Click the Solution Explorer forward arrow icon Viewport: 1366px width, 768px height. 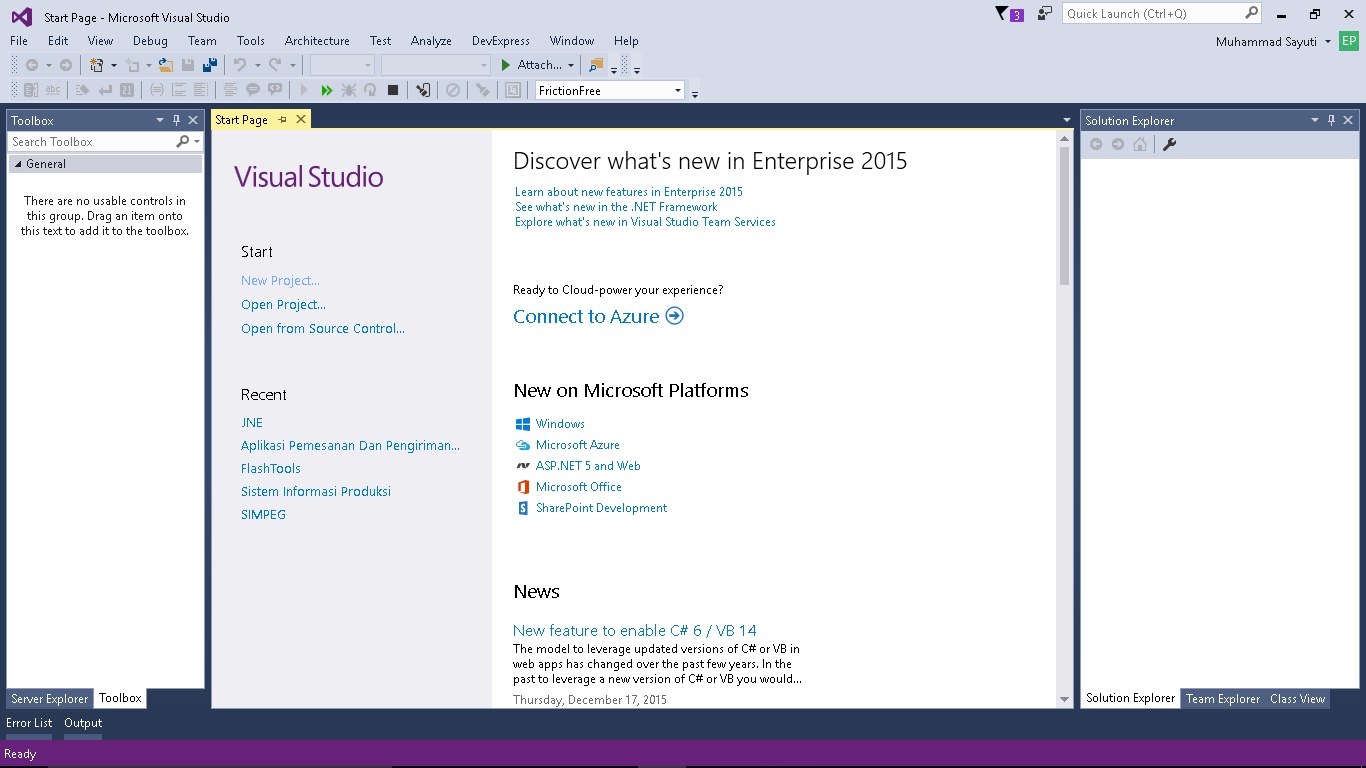click(1118, 144)
